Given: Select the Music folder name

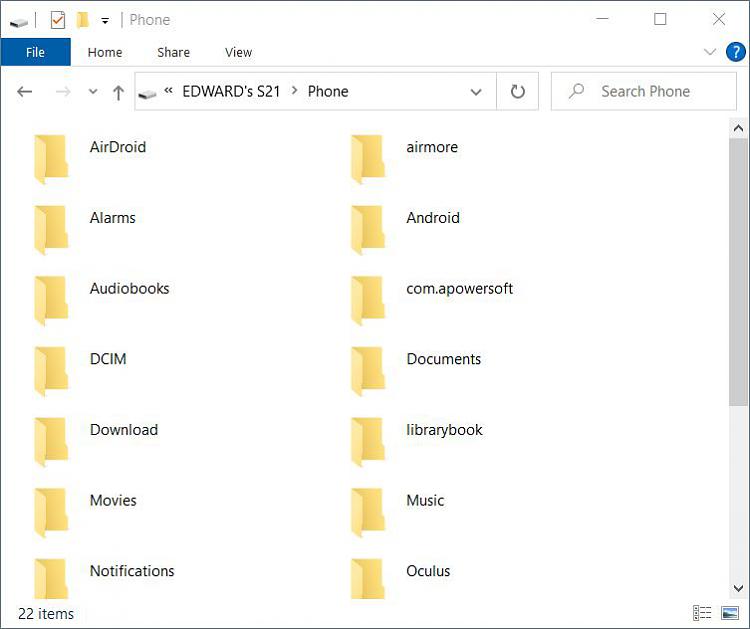Looking at the screenshot, I should pos(425,500).
